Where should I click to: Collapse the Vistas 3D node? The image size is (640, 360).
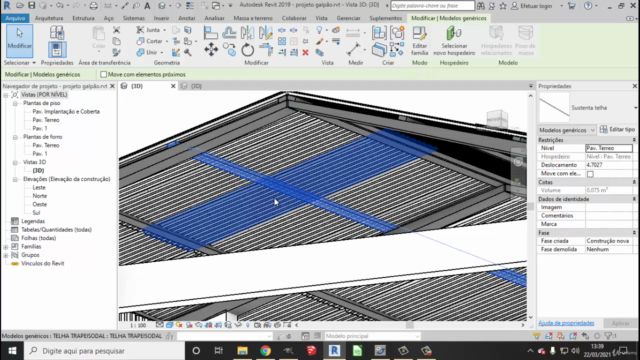click(15, 162)
